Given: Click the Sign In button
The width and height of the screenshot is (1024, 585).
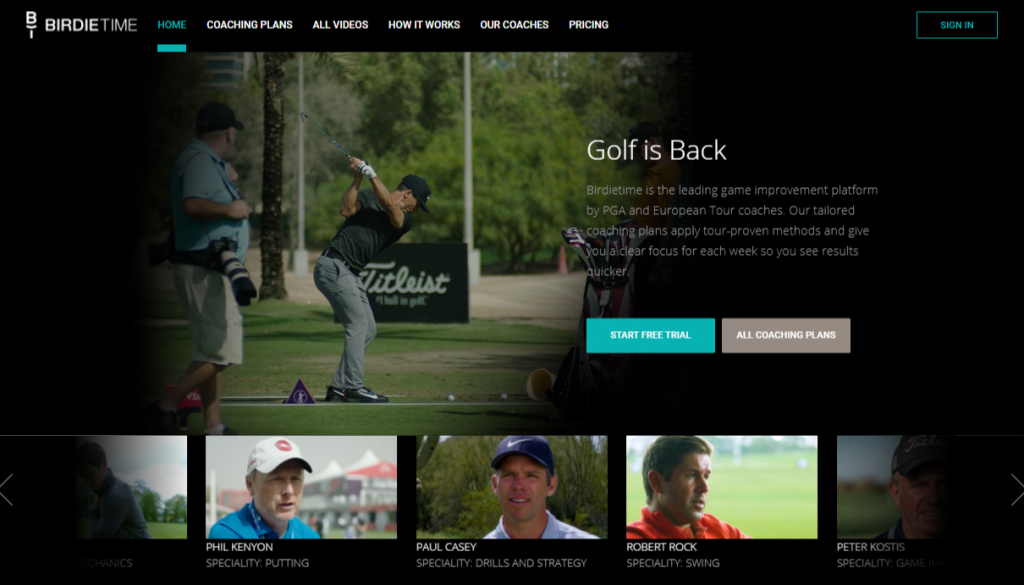Looking at the screenshot, I should 957,25.
